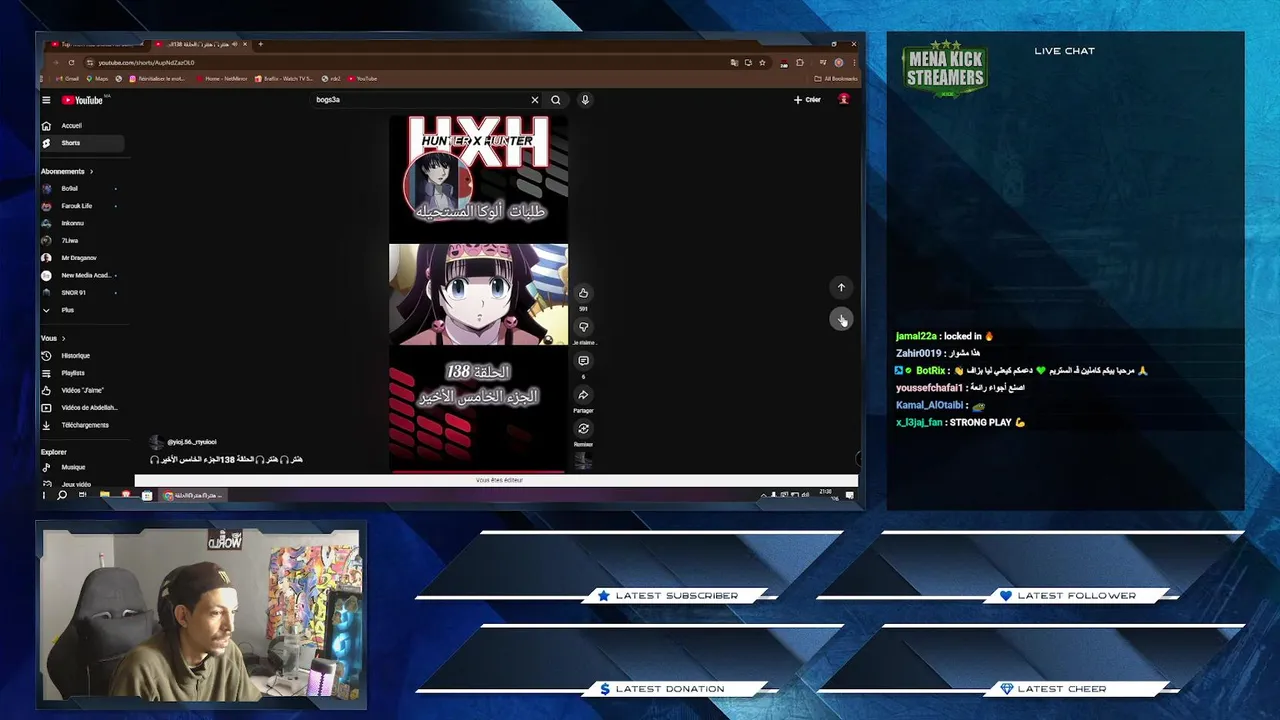The width and height of the screenshot is (1280, 720).
Task: Close the active Arabic-titled tab
Action: click(x=245, y=44)
